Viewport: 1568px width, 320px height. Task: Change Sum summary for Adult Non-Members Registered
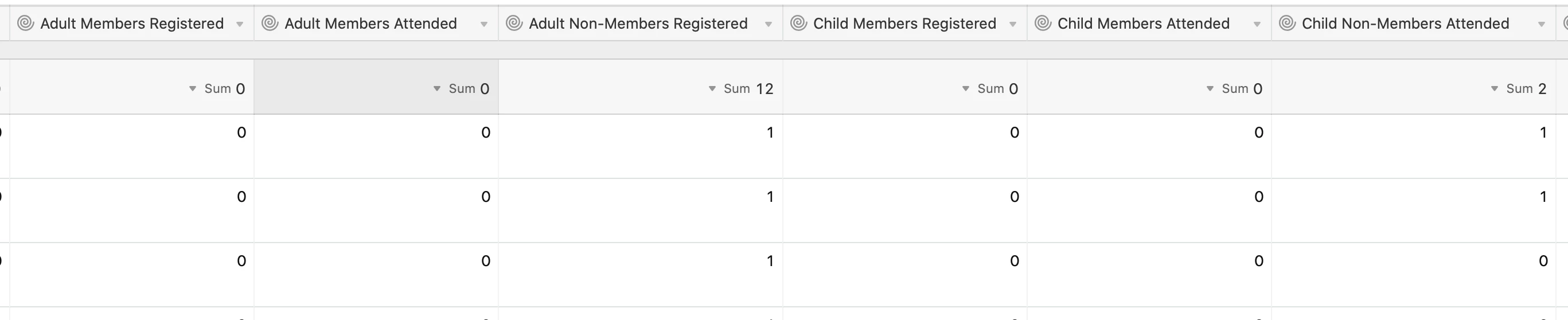(740, 89)
